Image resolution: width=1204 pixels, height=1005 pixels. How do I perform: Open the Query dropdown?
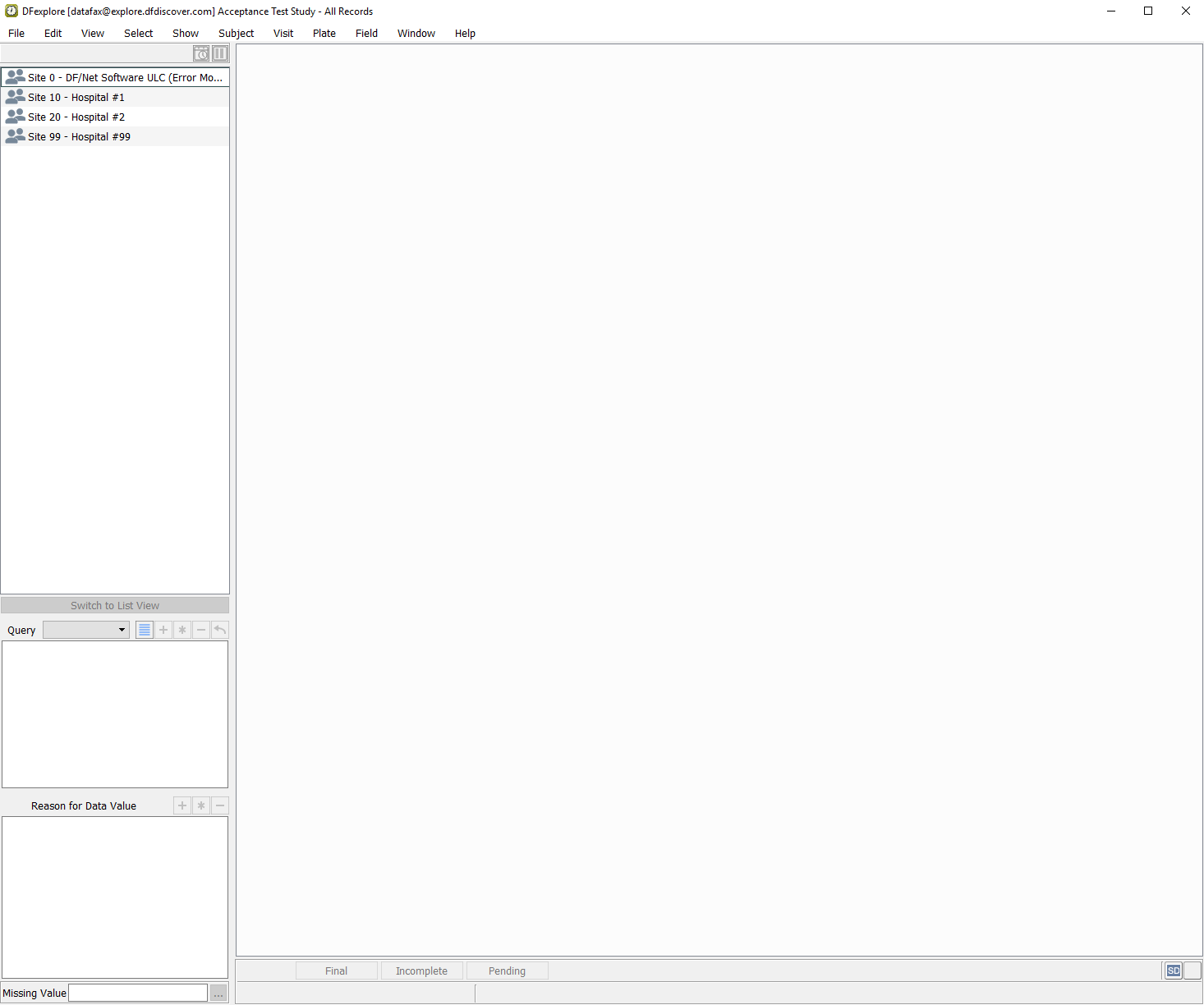click(86, 630)
